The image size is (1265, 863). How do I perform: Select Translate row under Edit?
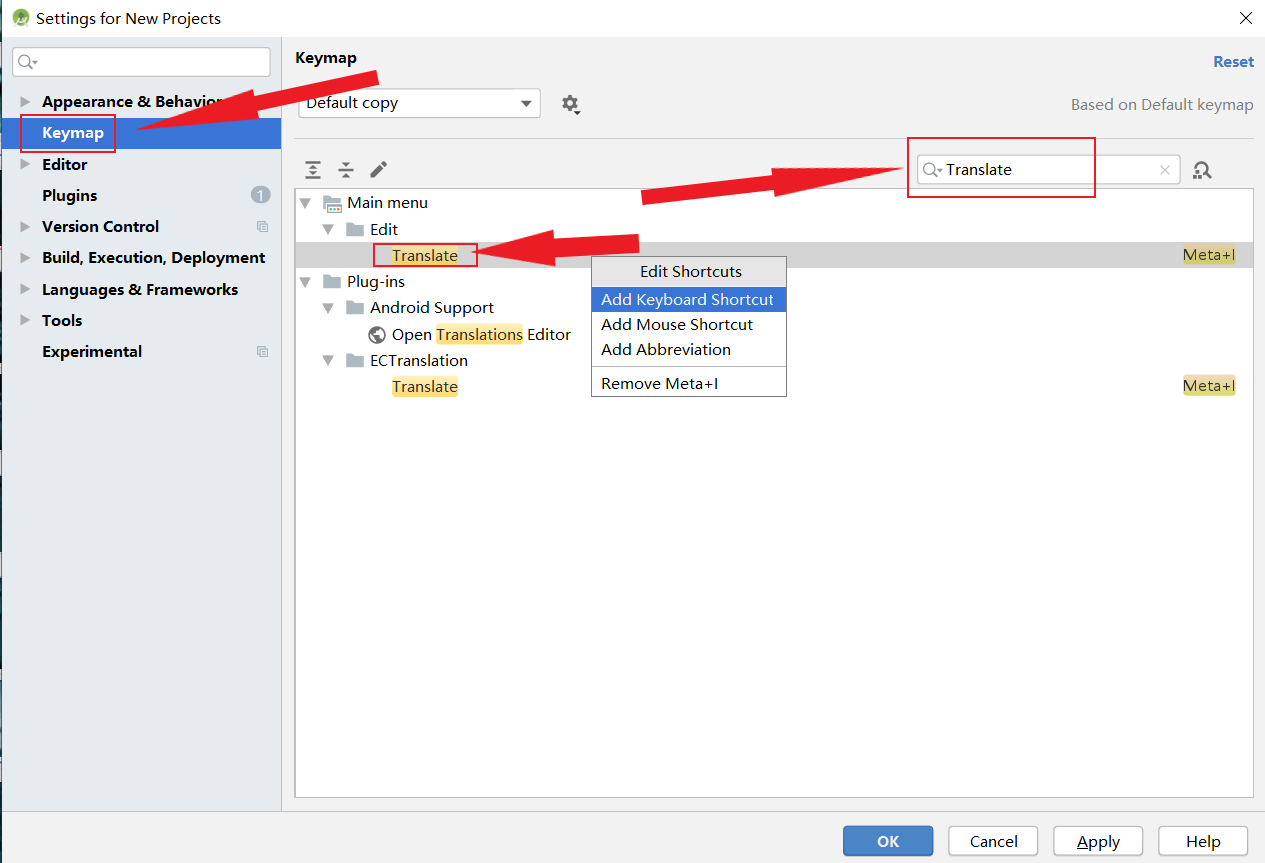774,256
